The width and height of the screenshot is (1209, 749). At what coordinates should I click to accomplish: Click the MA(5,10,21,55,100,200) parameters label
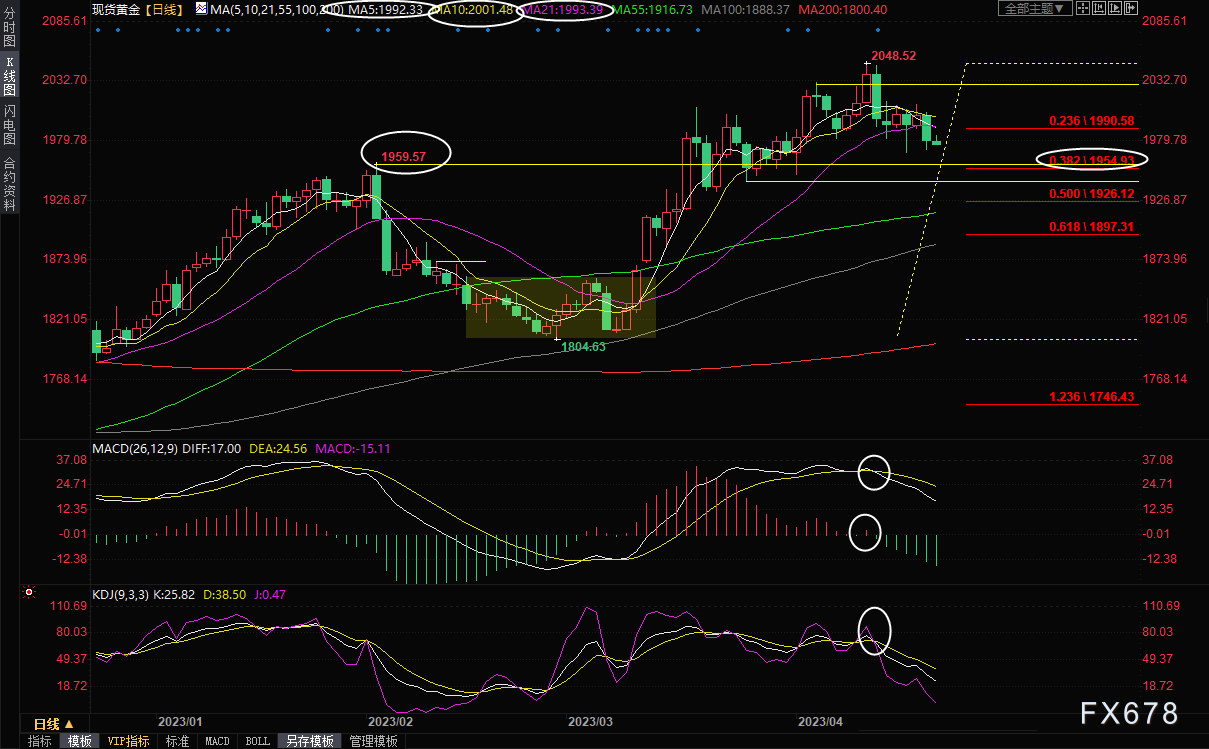[277, 9]
